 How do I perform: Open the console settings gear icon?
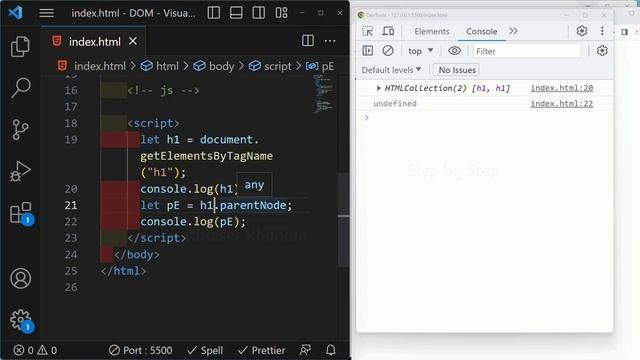pos(602,51)
